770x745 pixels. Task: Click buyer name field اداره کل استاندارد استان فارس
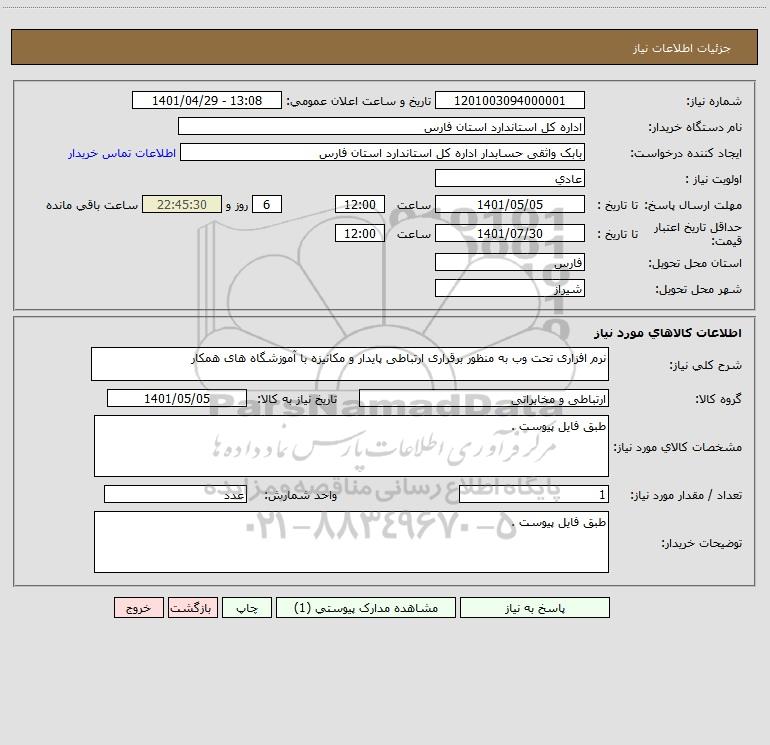point(381,126)
